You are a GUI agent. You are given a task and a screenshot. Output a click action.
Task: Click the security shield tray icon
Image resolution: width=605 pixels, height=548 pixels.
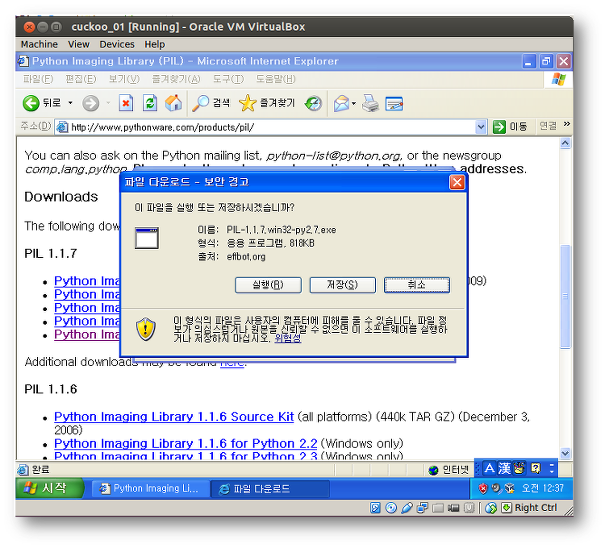point(483,489)
